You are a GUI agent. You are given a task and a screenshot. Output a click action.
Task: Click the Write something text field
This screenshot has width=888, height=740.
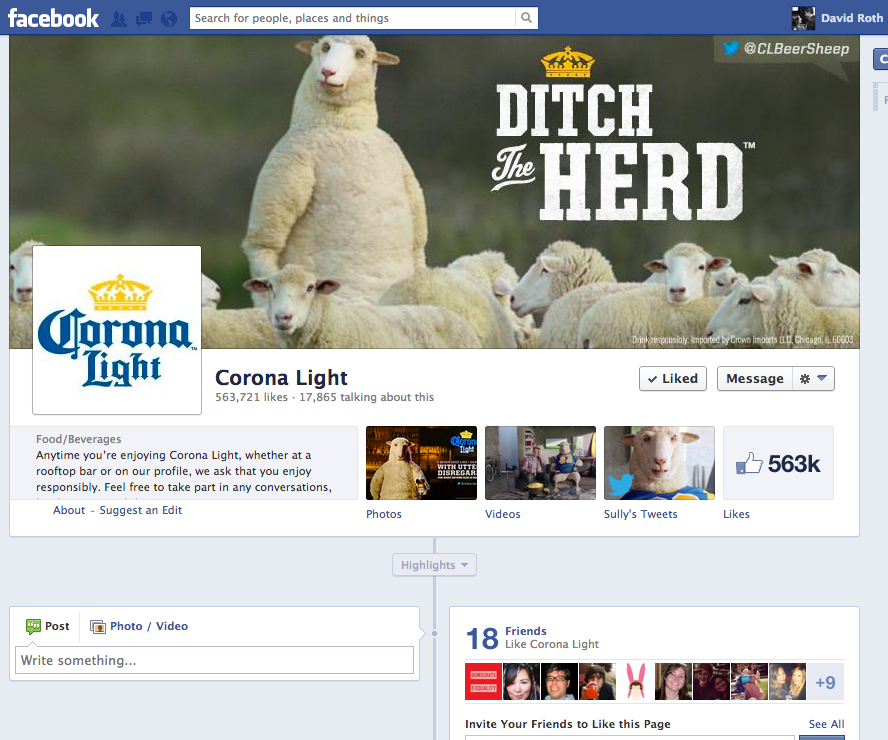pos(214,660)
